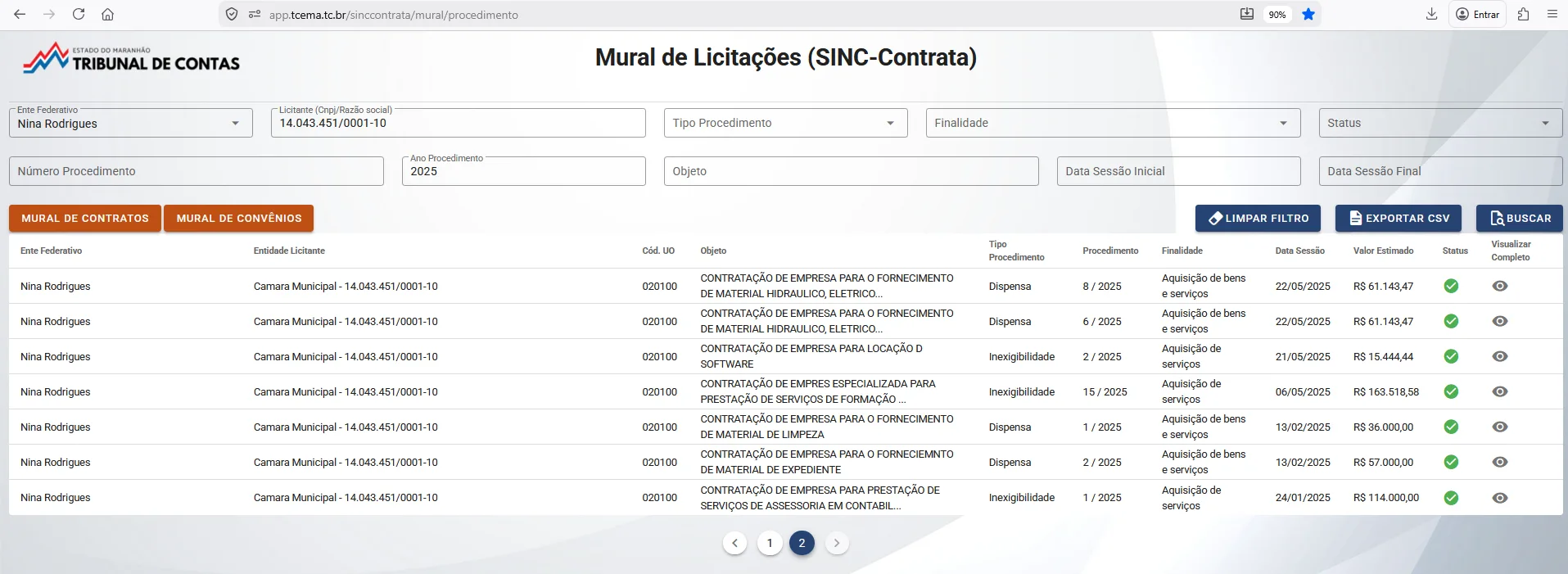
Task: Show full record for material de limpeza
Action: coord(1499,427)
